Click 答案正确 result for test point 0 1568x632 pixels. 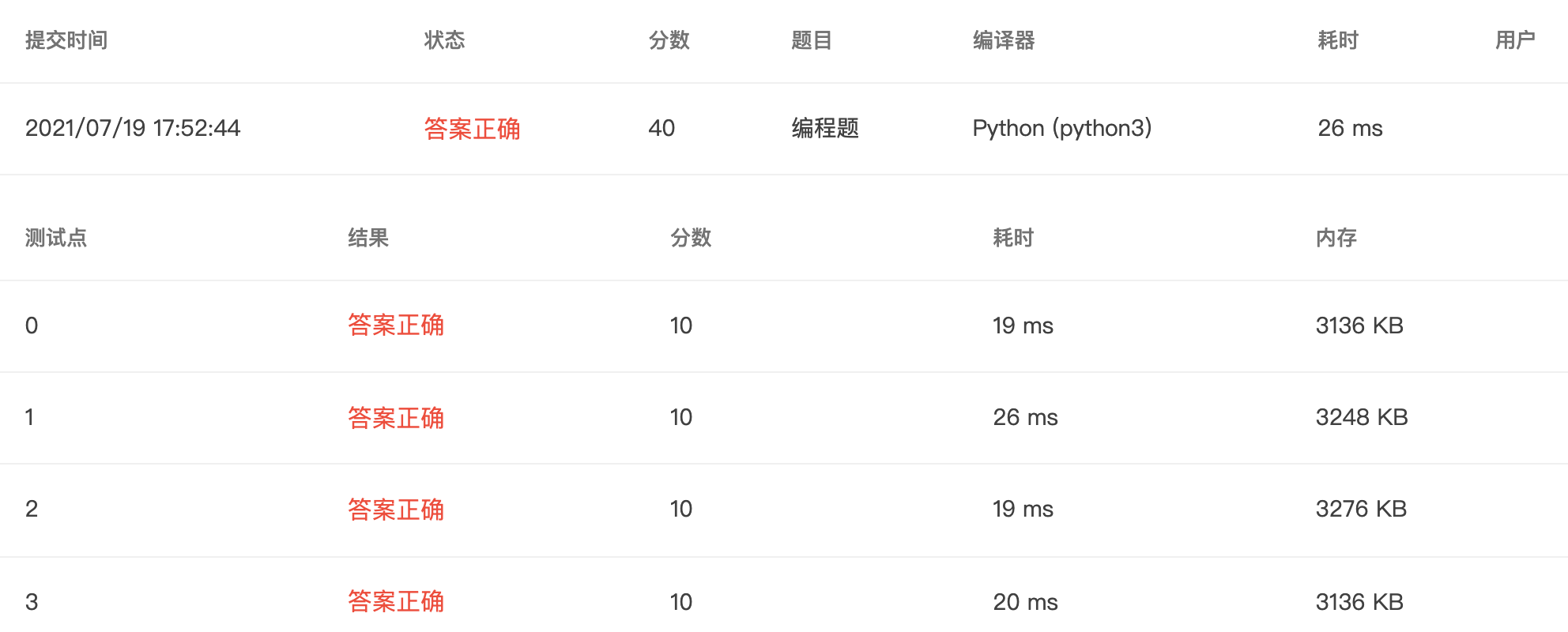[396, 325]
